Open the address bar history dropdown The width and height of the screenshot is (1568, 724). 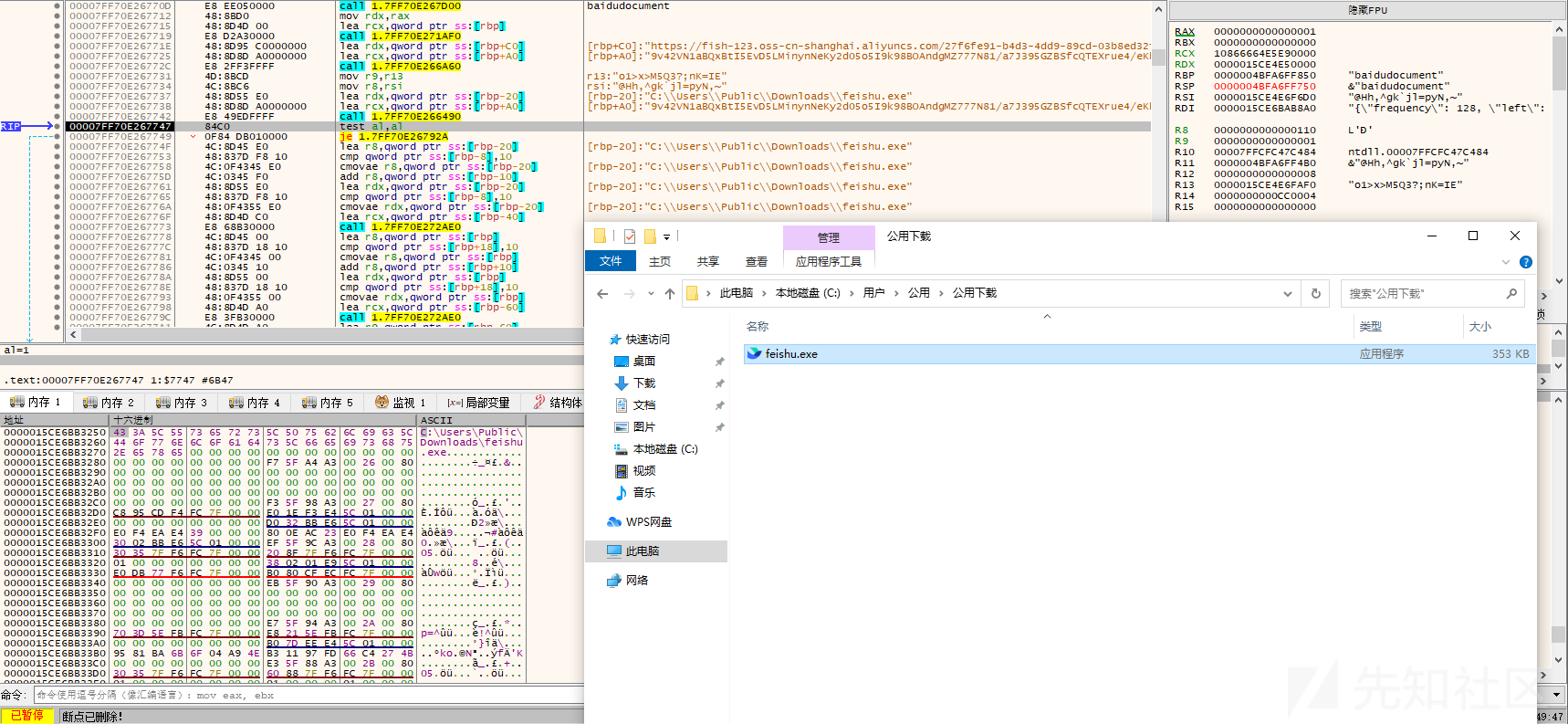tap(1288, 294)
